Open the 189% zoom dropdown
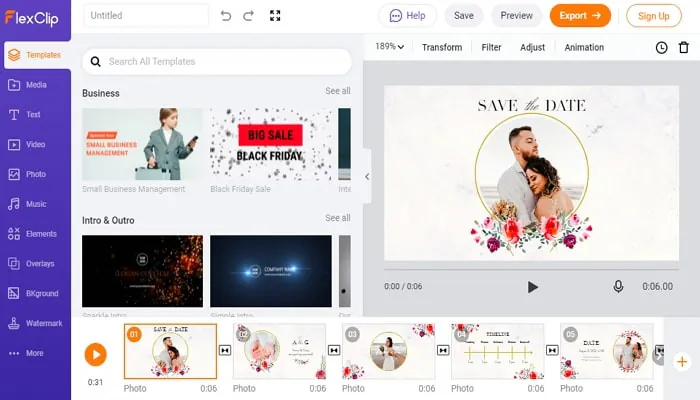Viewport: 700px width, 400px height. pos(389,46)
